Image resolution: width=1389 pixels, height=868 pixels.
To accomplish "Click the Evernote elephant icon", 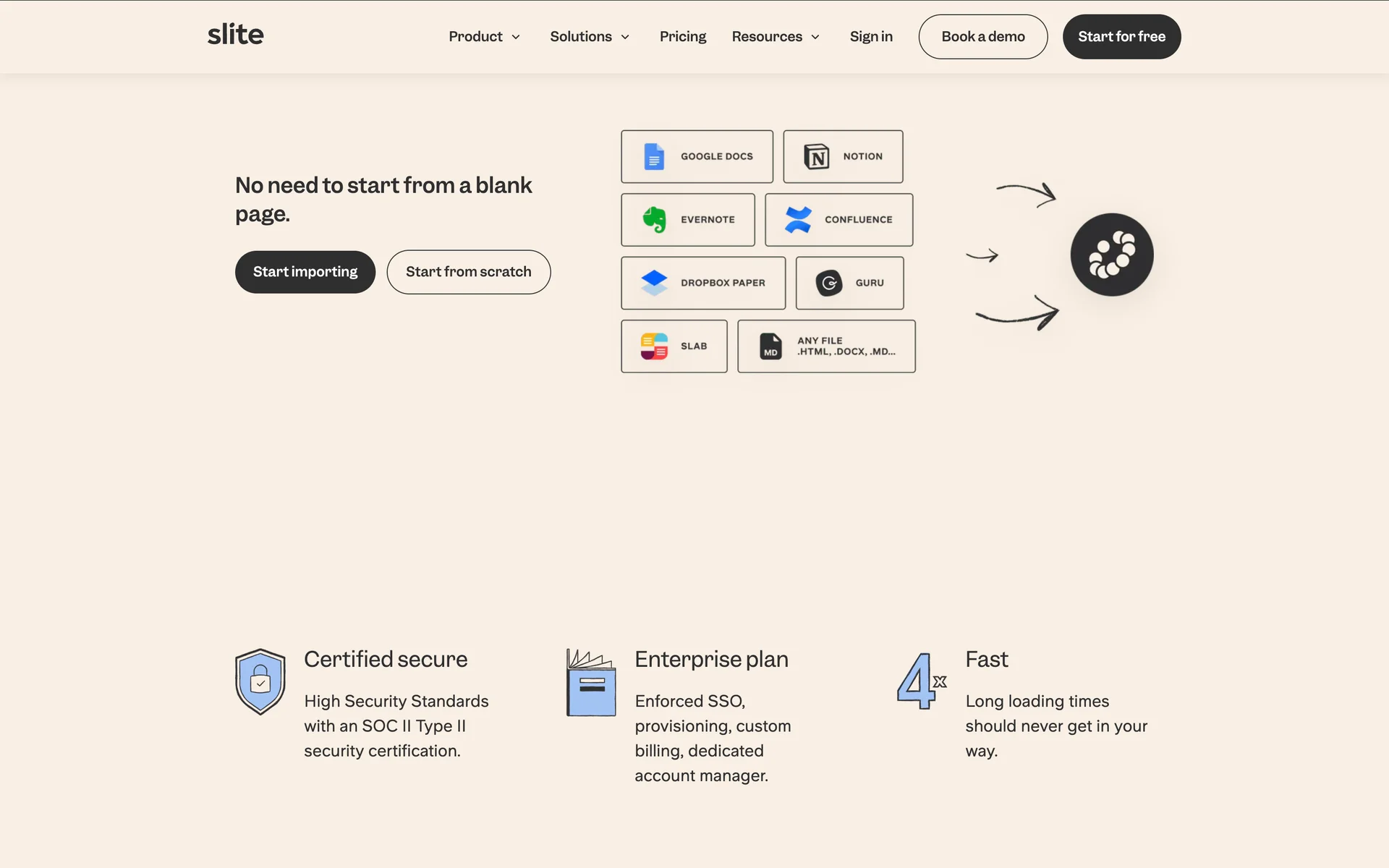I will pos(654,219).
